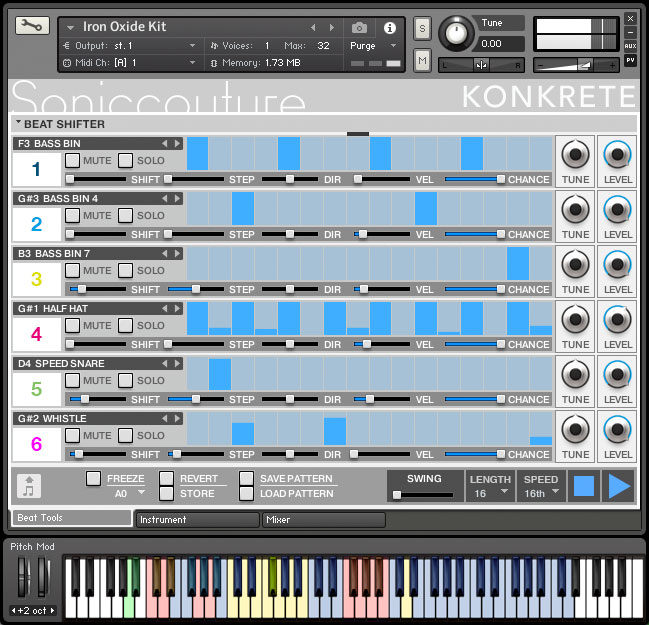Collapse the BEAT SHIFTER section
649x625 pixels.
click(18, 123)
